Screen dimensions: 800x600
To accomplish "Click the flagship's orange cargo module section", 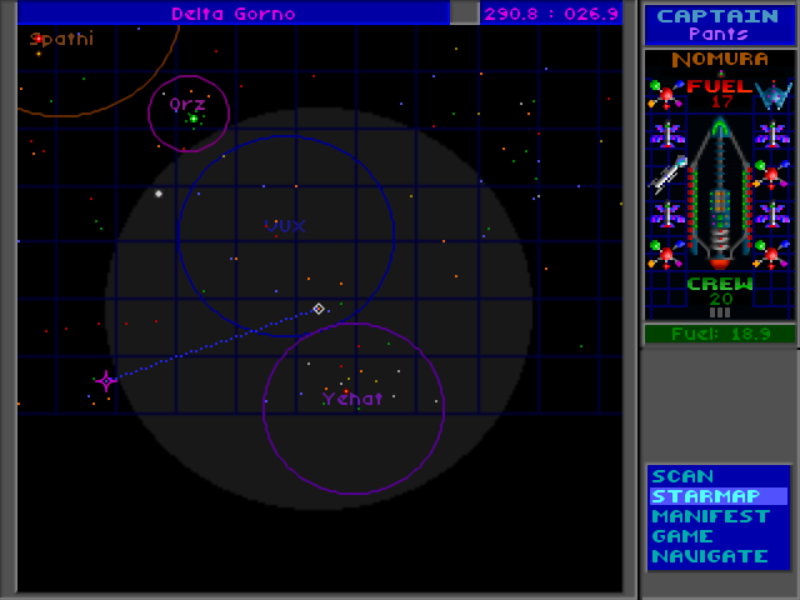I will click(x=719, y=201).
